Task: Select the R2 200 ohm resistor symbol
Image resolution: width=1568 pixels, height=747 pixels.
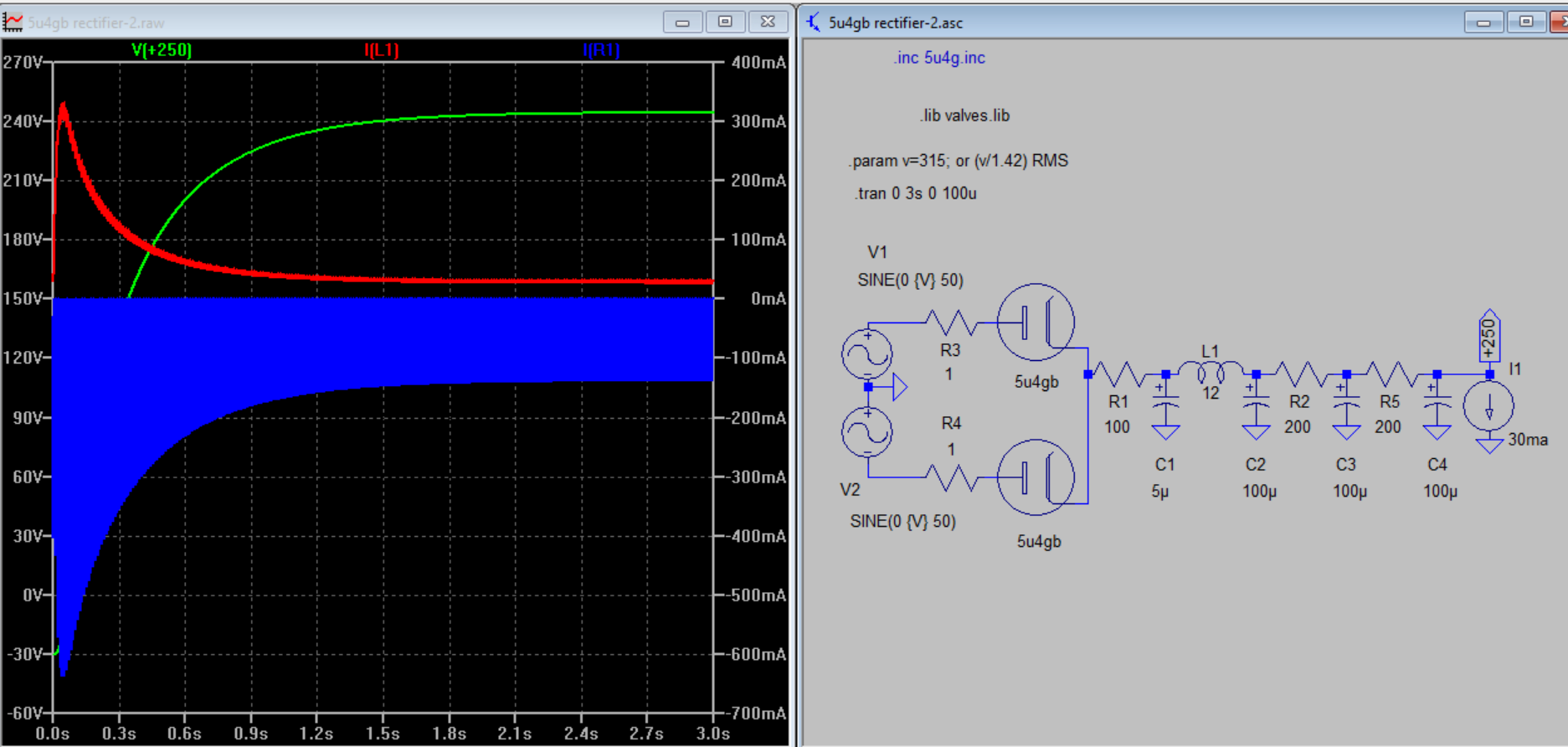Action: click(x=1299, y=374)
